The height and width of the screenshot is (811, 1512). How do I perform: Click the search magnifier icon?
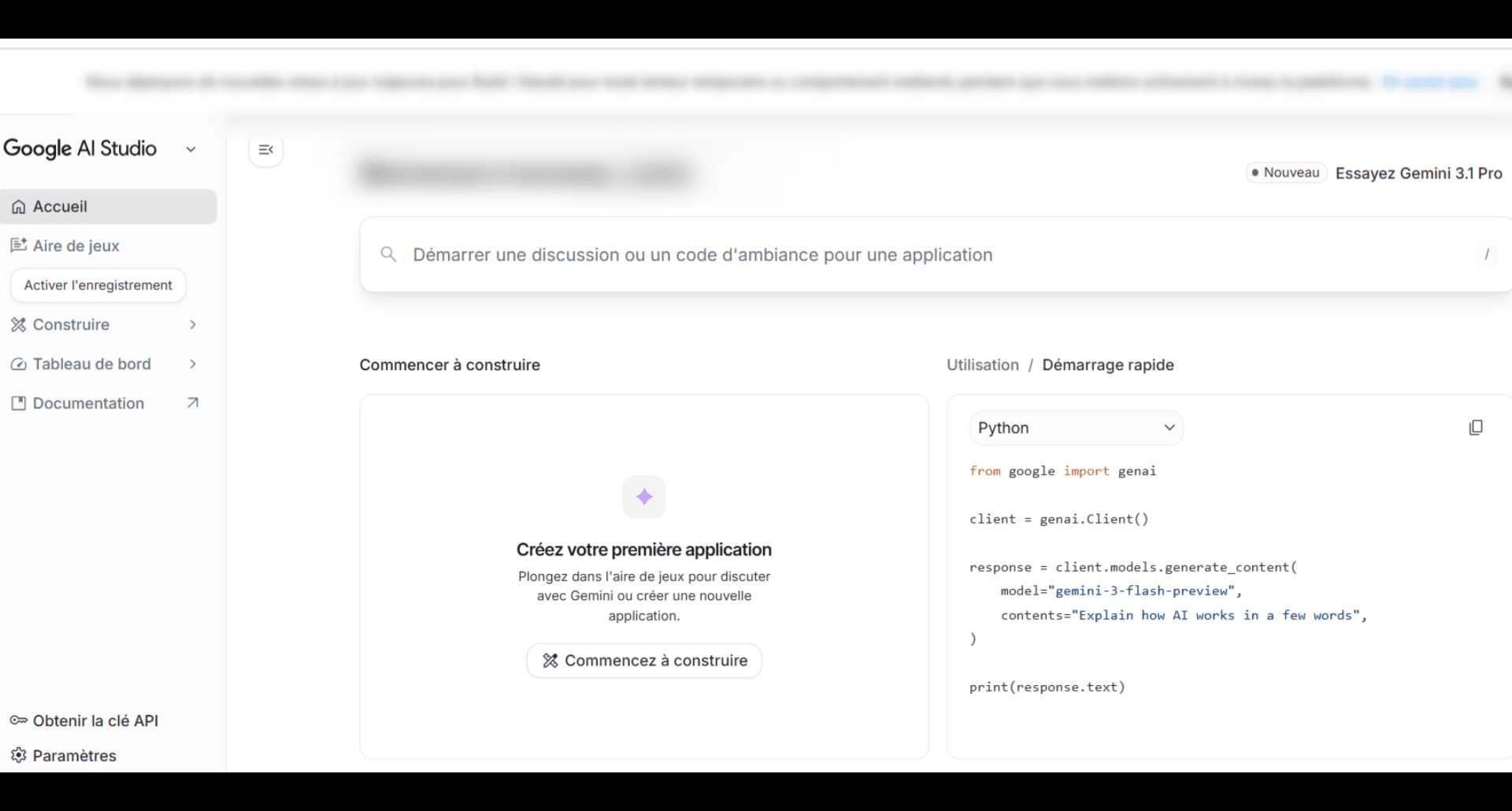[389, 254]
